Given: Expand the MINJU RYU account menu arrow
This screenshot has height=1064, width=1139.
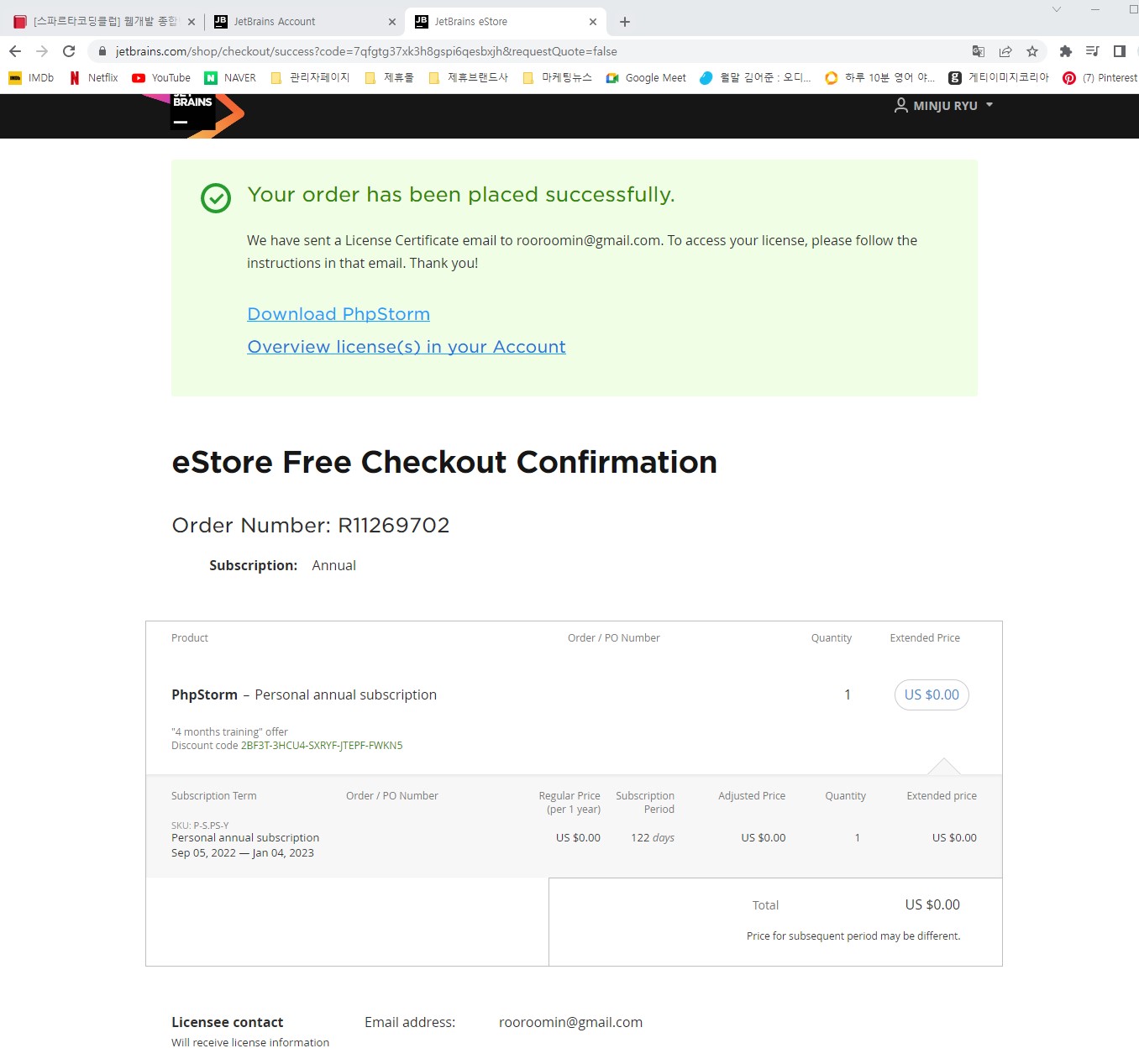Looking at the screenshot, I should pyautogui.click(x=989, y=105).
